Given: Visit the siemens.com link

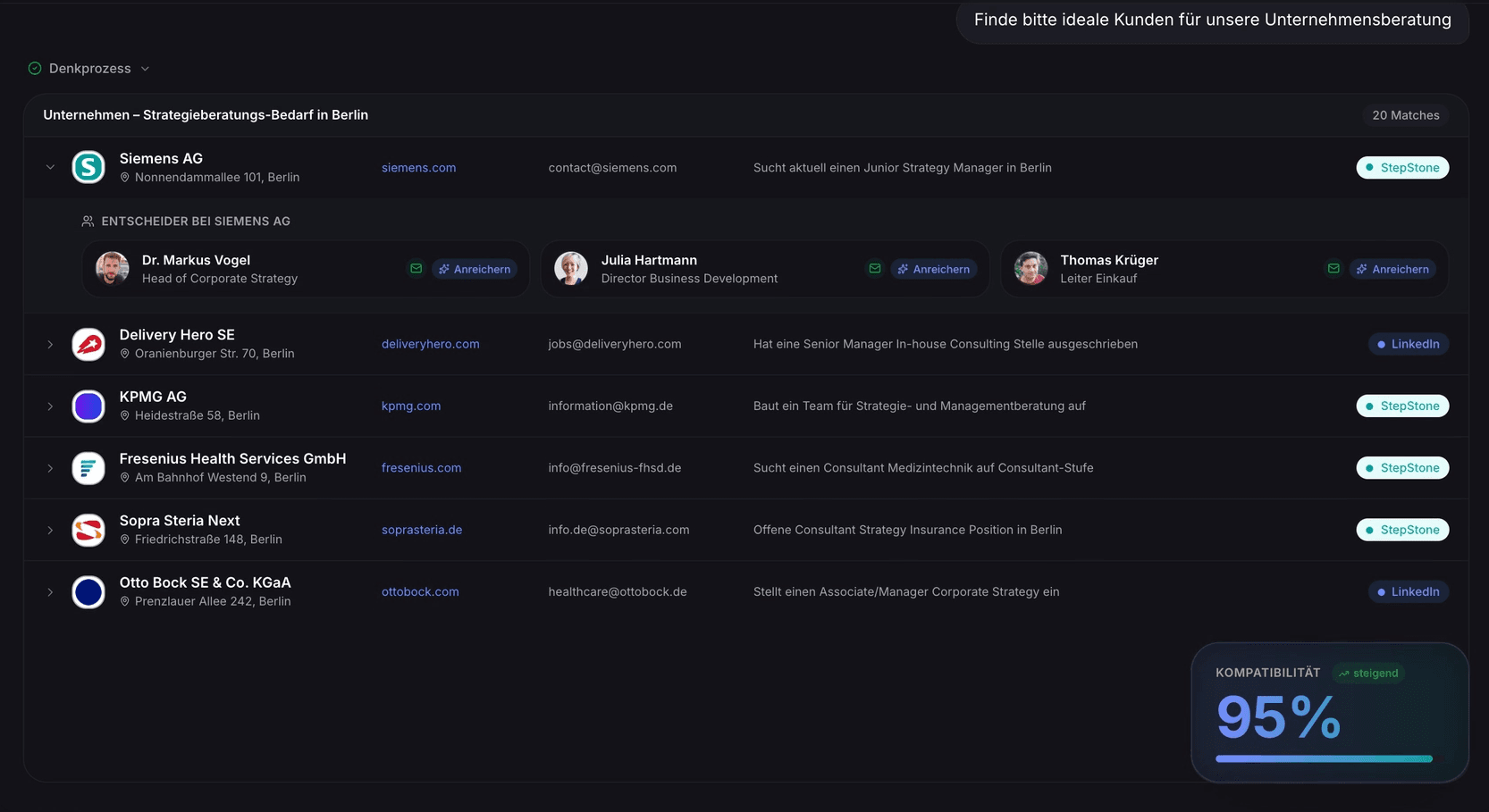Looking at the screenshot, I should [x=418, y=168].
